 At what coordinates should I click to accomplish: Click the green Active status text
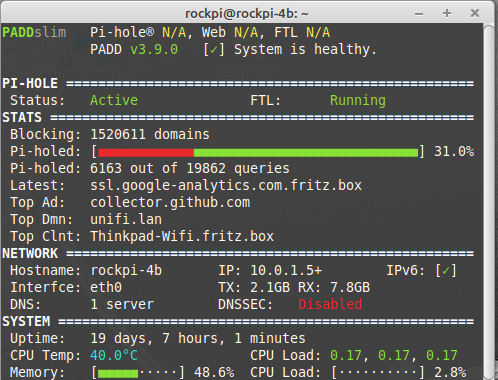[114, 100]
